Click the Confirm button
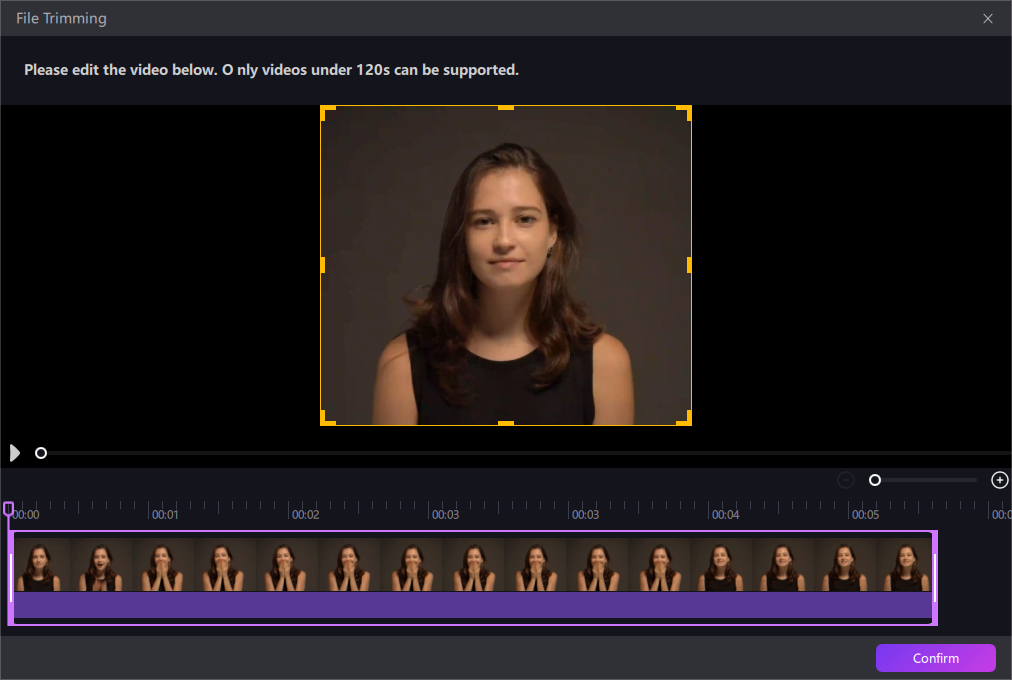This screenshot has height=680, width=1012. click(935, 658)
